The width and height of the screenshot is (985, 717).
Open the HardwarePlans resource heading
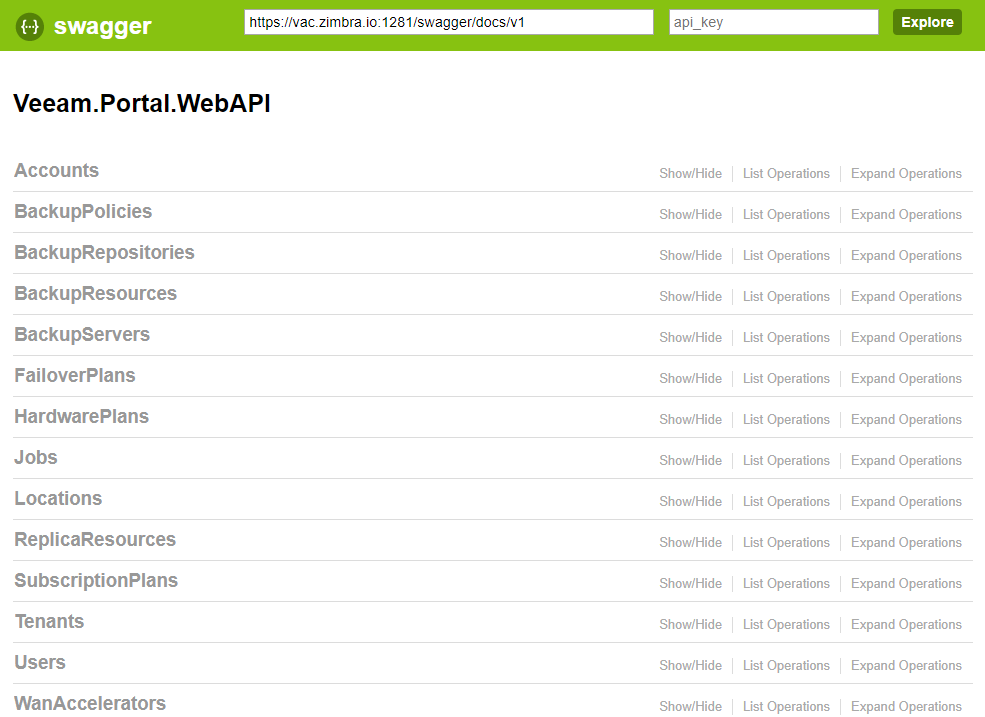[x=82, y=416]
